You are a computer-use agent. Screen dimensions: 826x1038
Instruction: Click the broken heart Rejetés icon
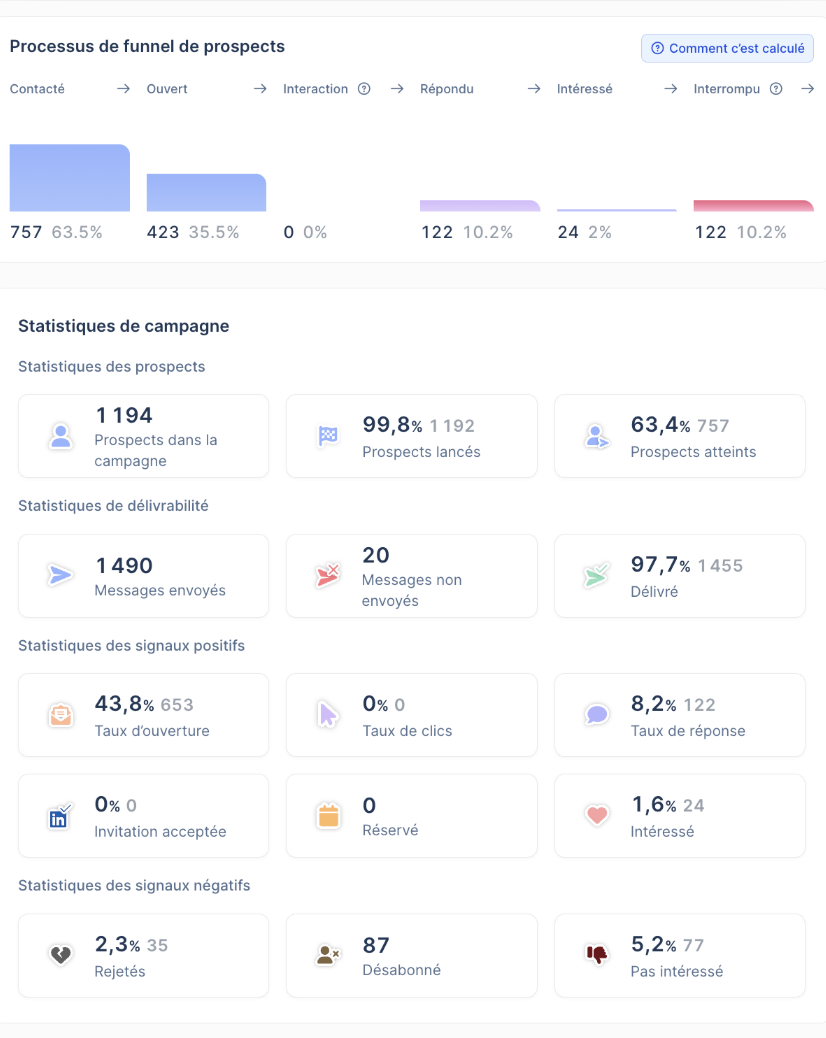click(61, 955)
